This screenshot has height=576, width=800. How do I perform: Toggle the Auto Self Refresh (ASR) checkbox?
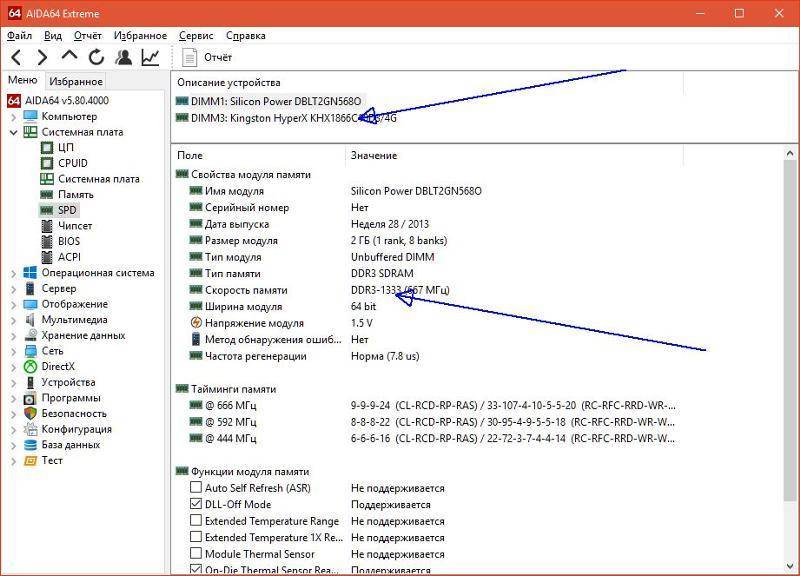pos(196,487)
